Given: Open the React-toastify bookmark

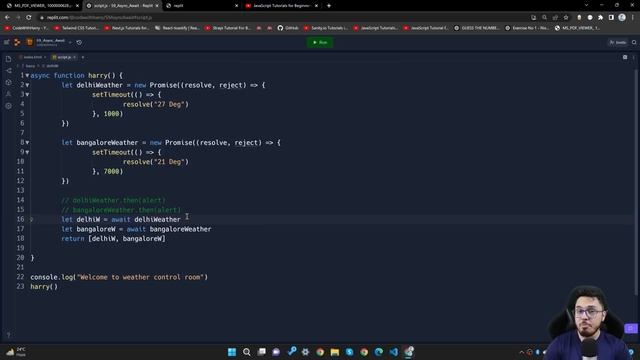Looking at the screenshot, I should pos(177,28).
